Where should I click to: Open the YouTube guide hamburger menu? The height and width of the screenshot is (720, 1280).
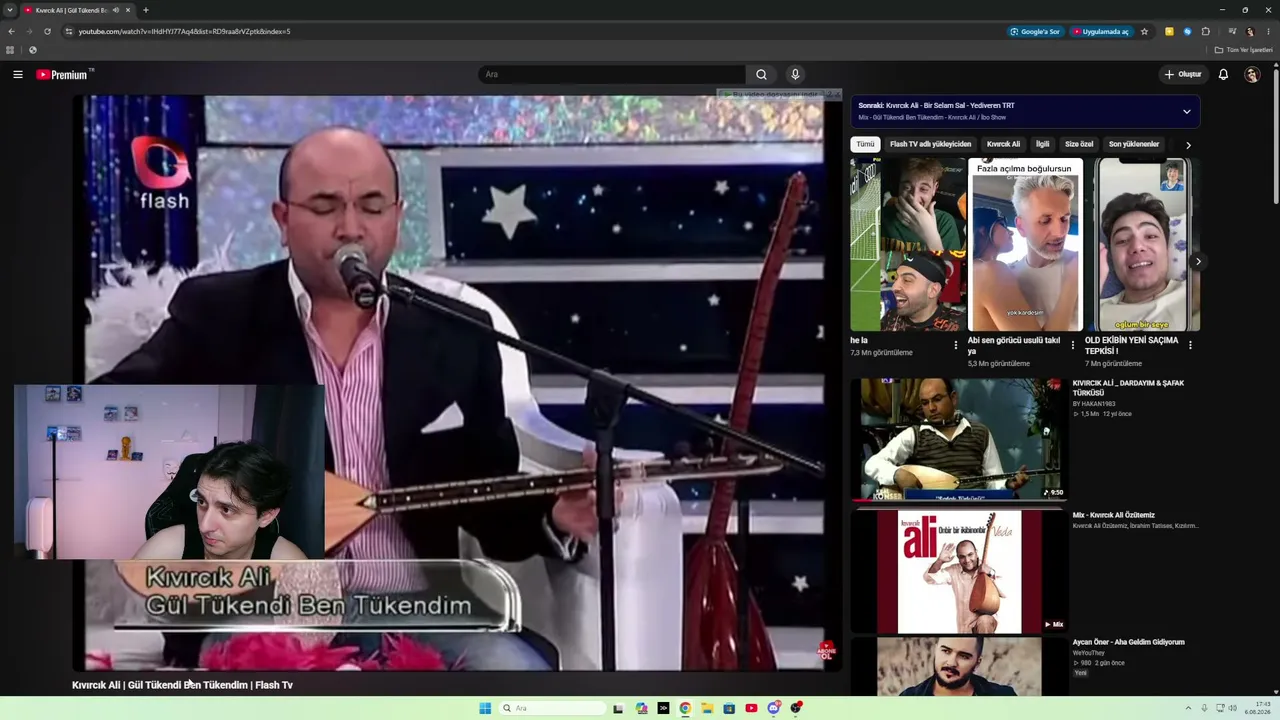point(18,74)
